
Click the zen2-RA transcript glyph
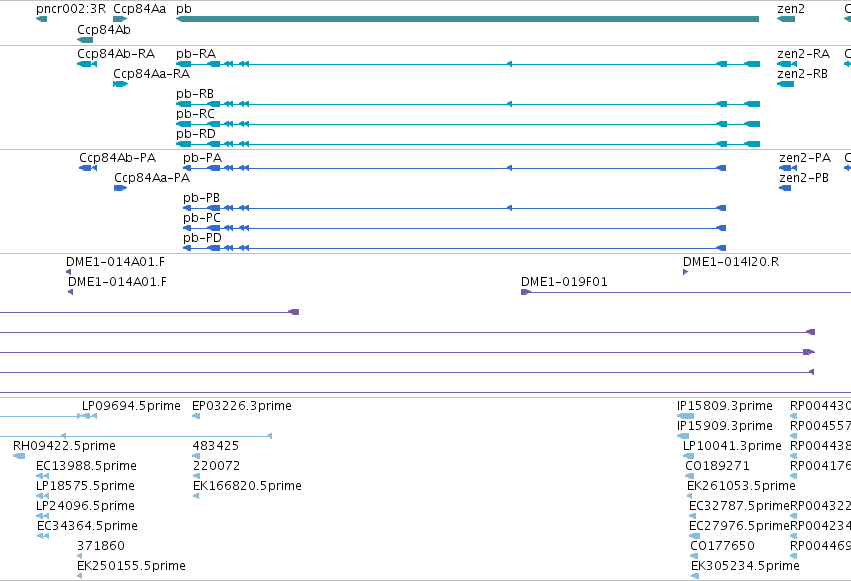[x=787, y=64]
